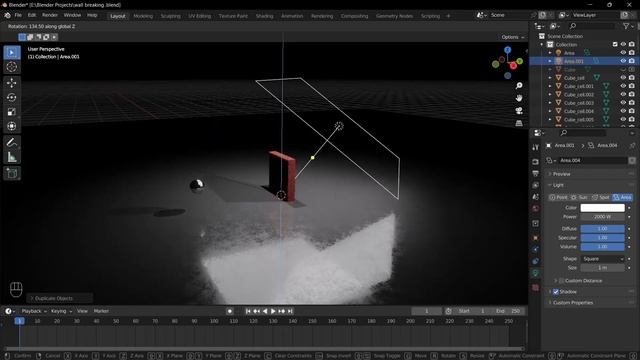
Task: Choose the Add Cube tool
Action: pyautogui.click(x=12, y=173)
